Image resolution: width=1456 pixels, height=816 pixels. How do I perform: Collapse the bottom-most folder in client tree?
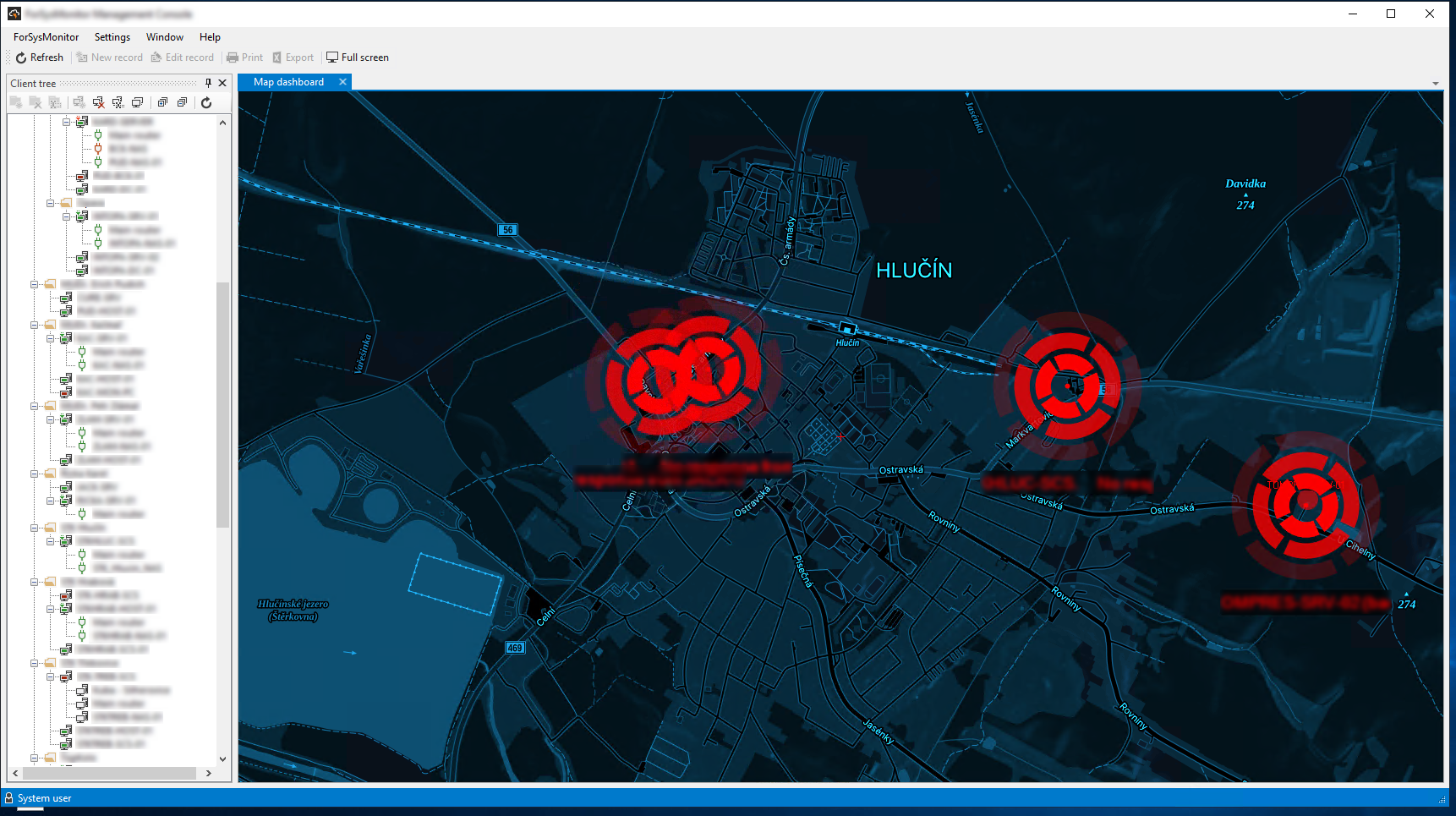pyautogui.click(x=35, y=758)
